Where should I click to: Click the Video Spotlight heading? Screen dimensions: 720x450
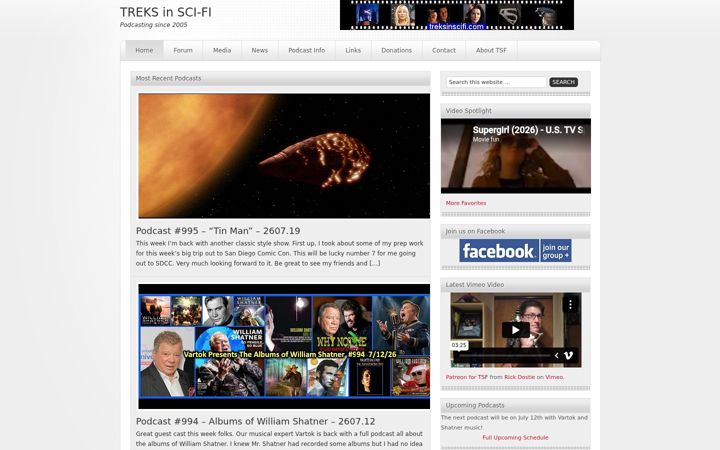(x=468, y=111)
